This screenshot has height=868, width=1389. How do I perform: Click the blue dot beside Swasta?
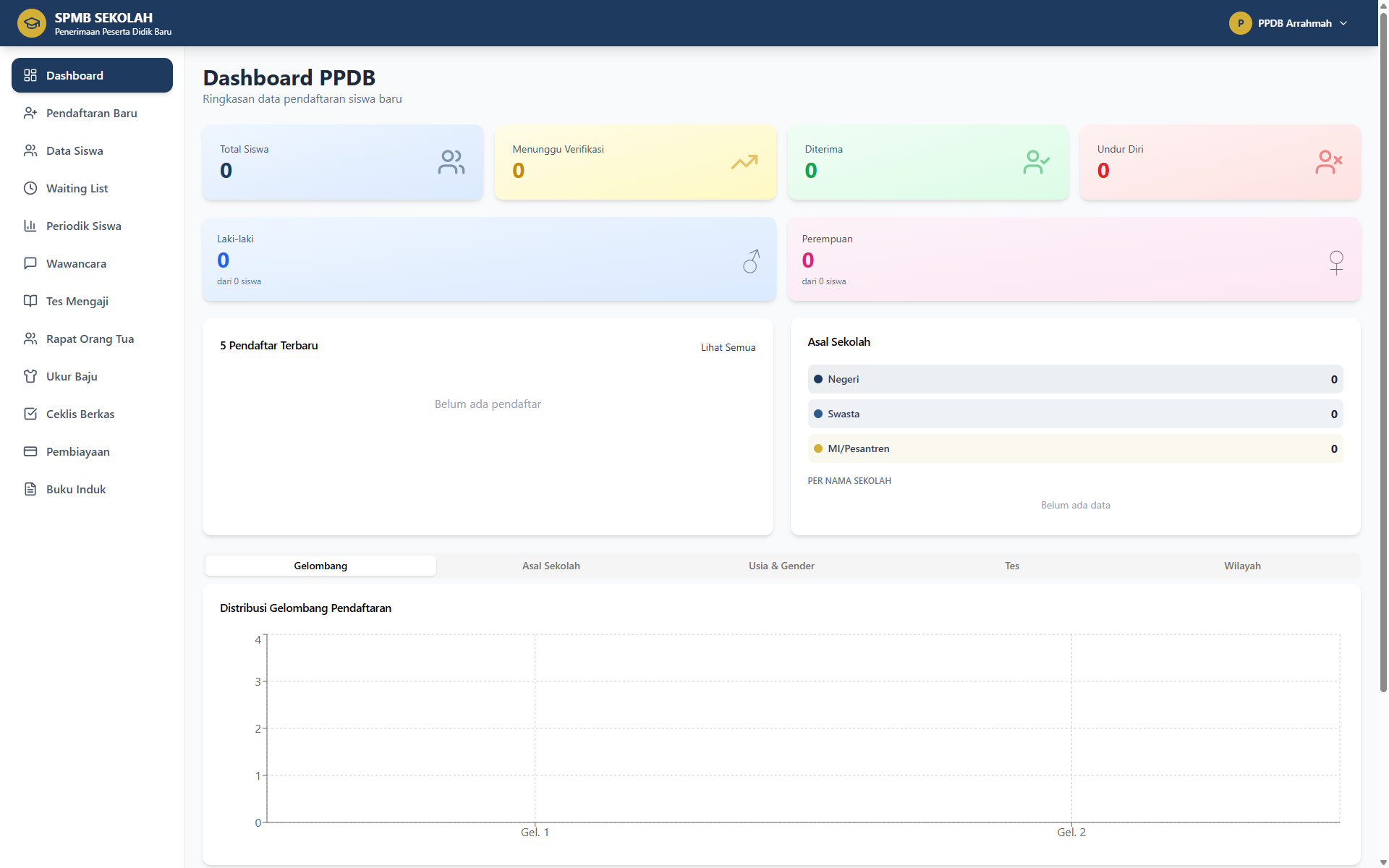pos(818,414)
